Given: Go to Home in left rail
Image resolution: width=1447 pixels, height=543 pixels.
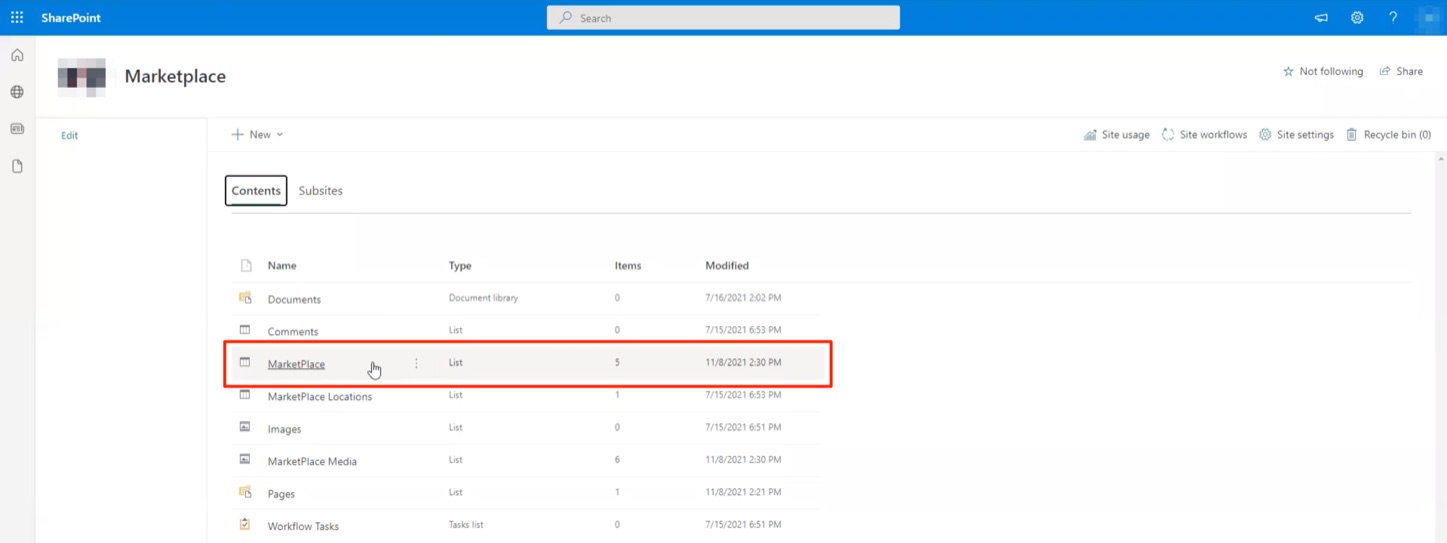Looking at the screenshot, I should point(17,55).
